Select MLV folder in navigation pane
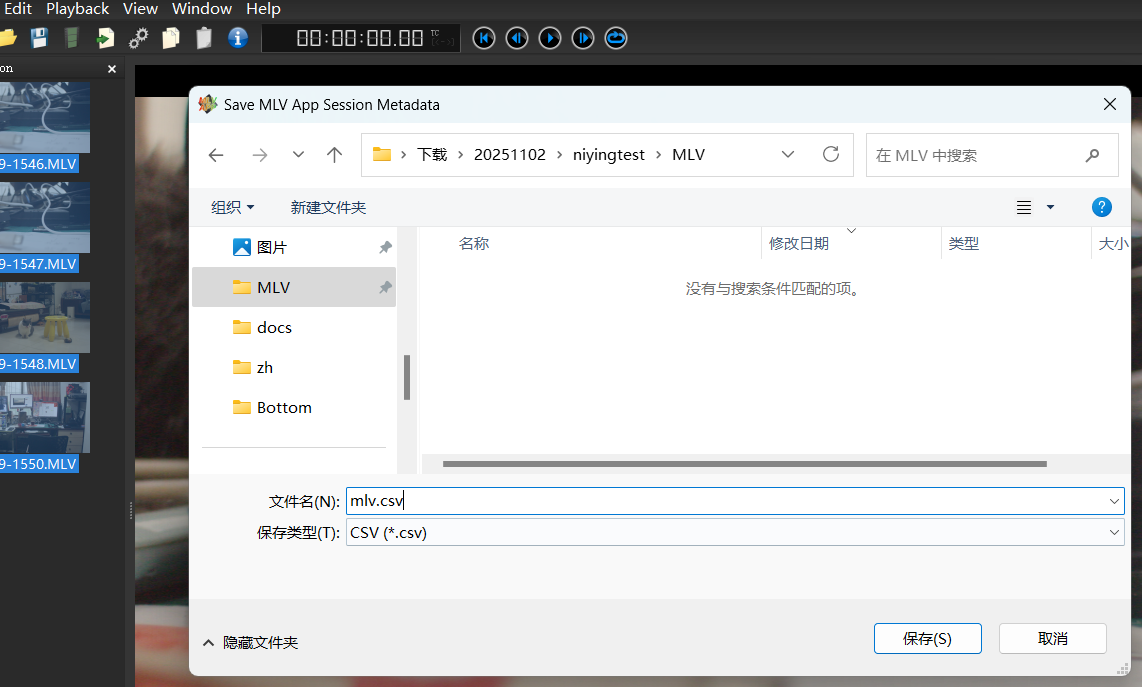 (x=294, y=287)
